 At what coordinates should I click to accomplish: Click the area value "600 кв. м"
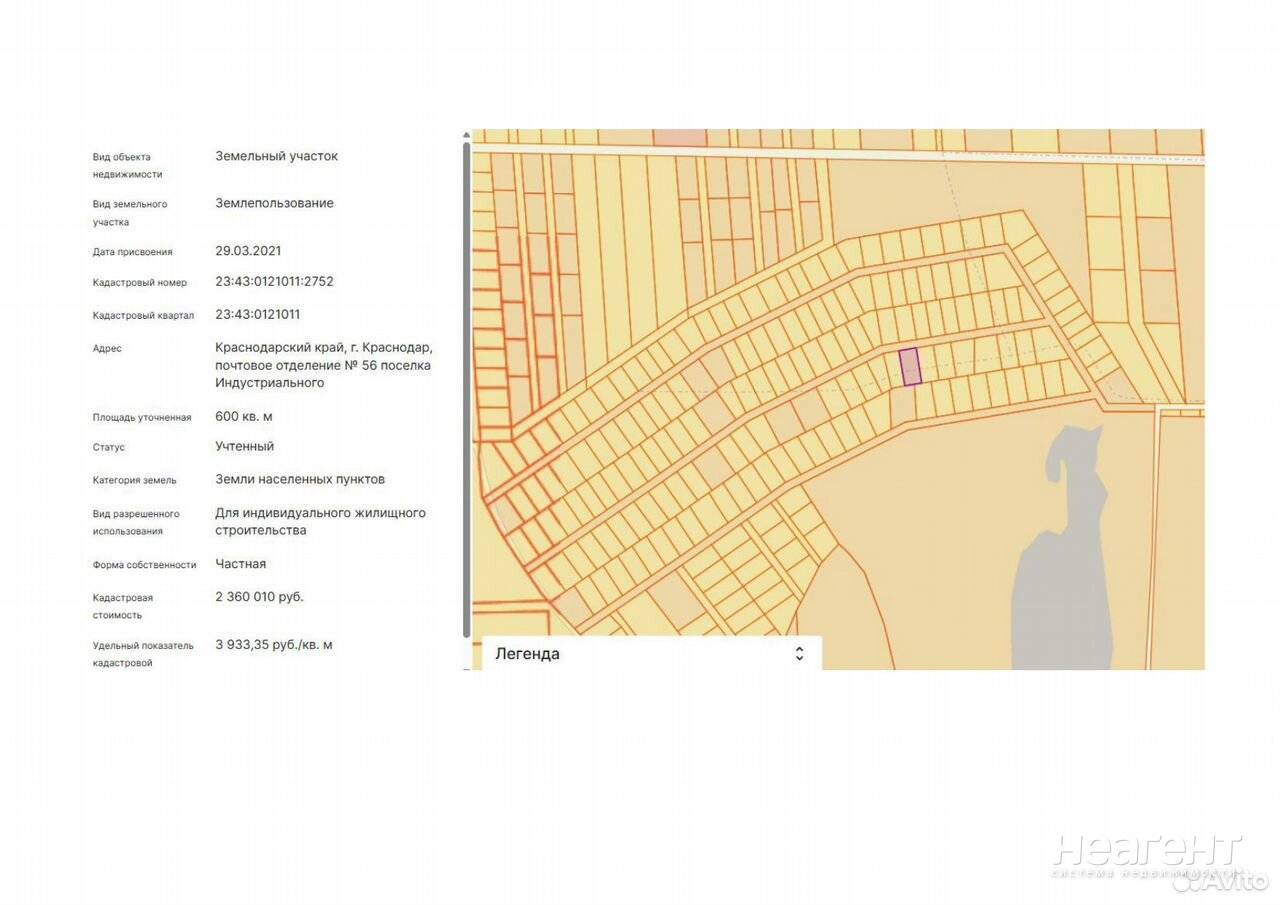[x=244, y=416]
